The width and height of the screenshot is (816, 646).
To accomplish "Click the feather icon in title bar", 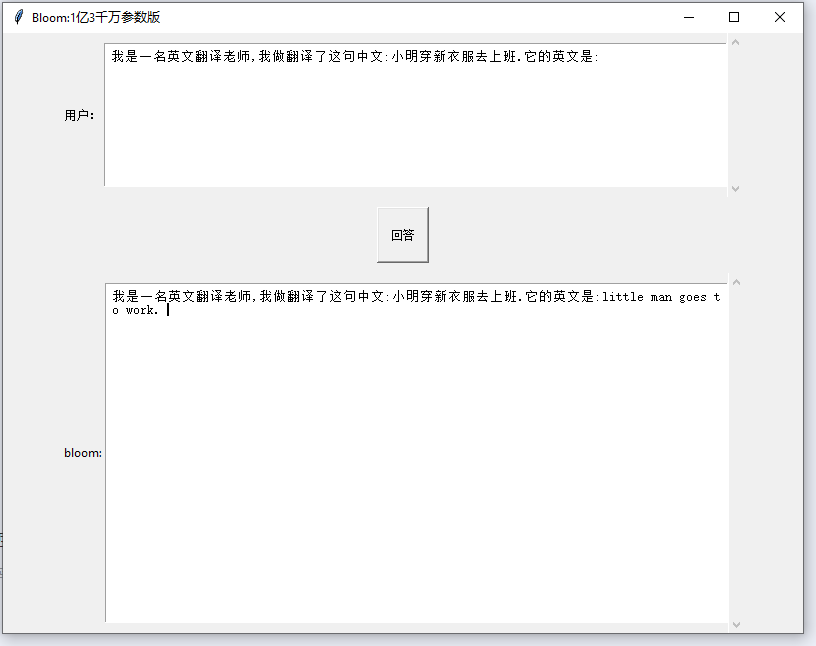I will [x=19, y=17].
